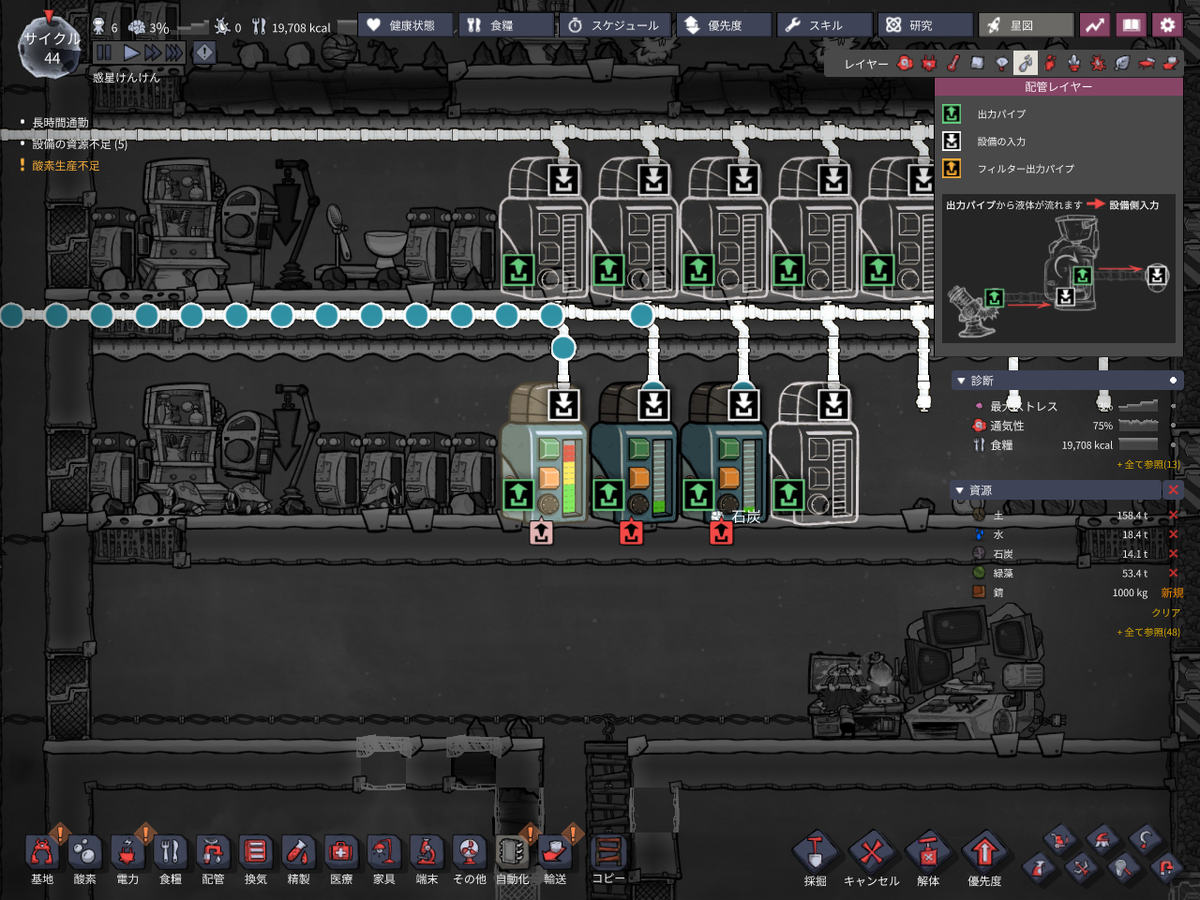Toggle the temperature overlay in レイヤー bar
This screenshot has width=1200, height=900.
[x=954, y=63]
